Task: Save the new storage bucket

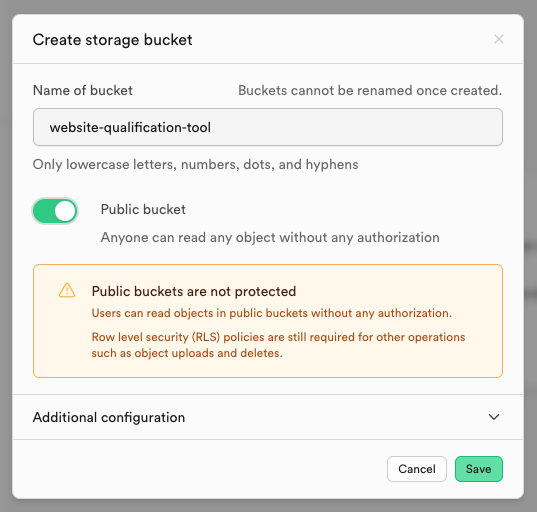Action: click(x=478, y=469)
